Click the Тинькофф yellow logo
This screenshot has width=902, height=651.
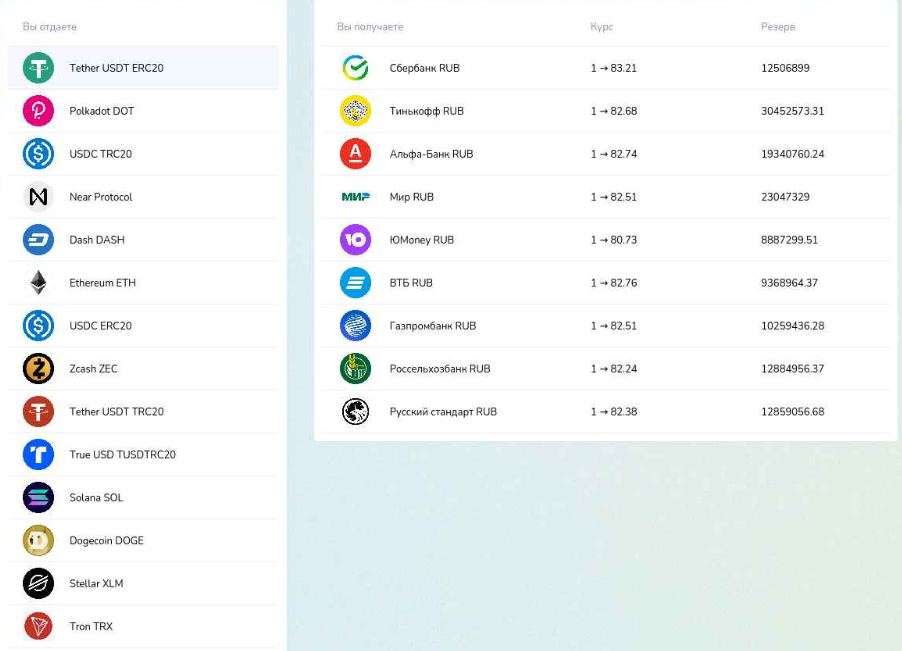point(356,111)
